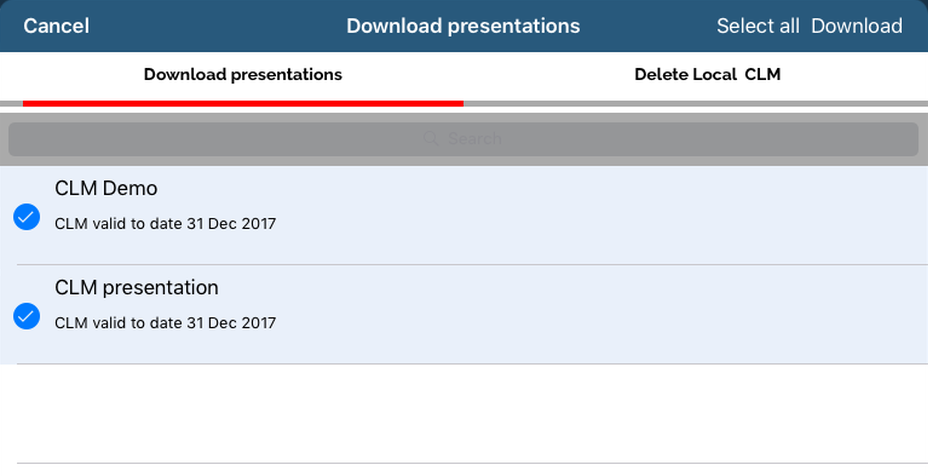Click the magnifying glass search icon
This screenshot has width=928, height=476.
(431, 139)
